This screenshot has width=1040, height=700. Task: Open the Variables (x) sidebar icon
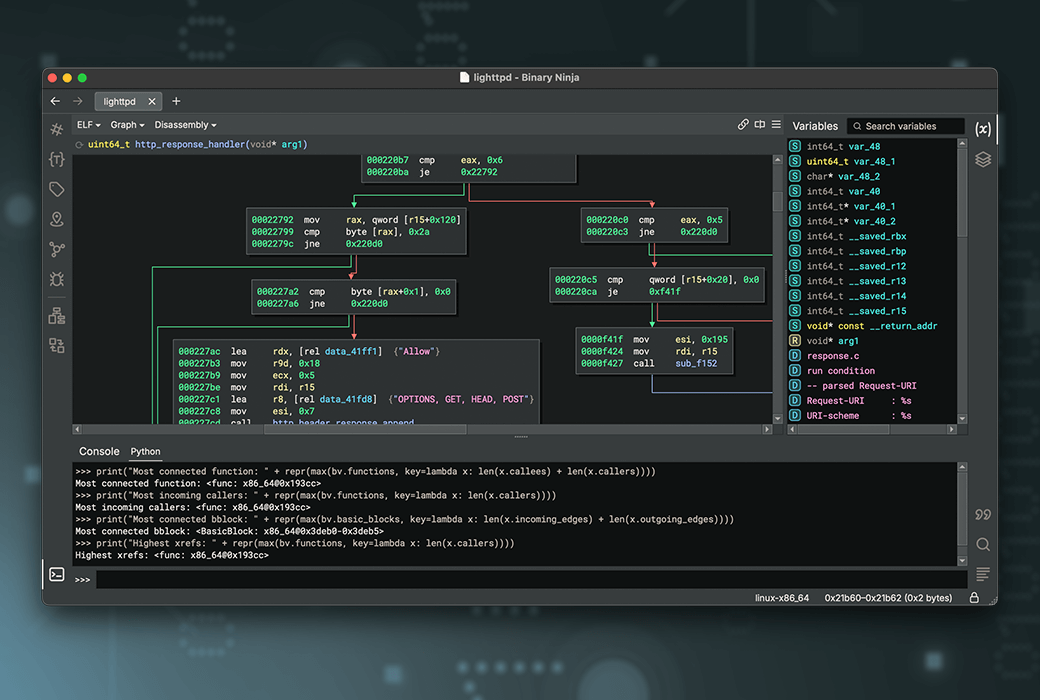(983, 129)
